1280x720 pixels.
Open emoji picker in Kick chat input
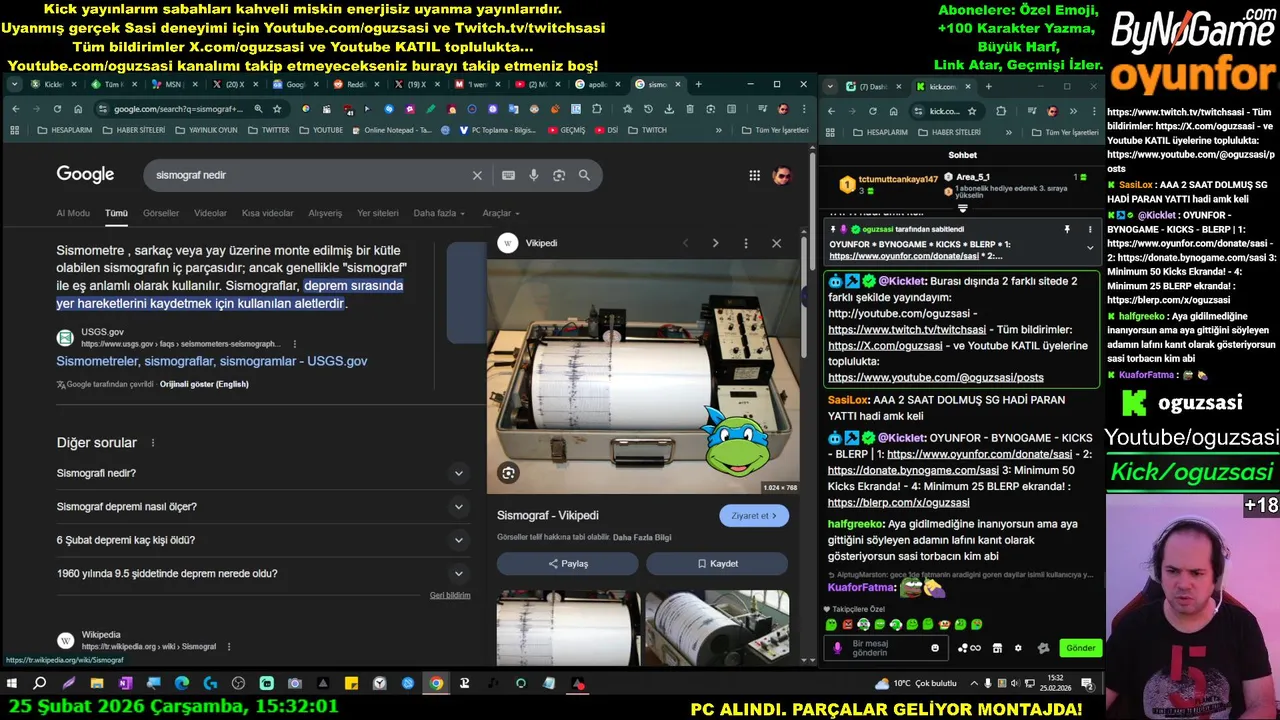coord(935,648)
